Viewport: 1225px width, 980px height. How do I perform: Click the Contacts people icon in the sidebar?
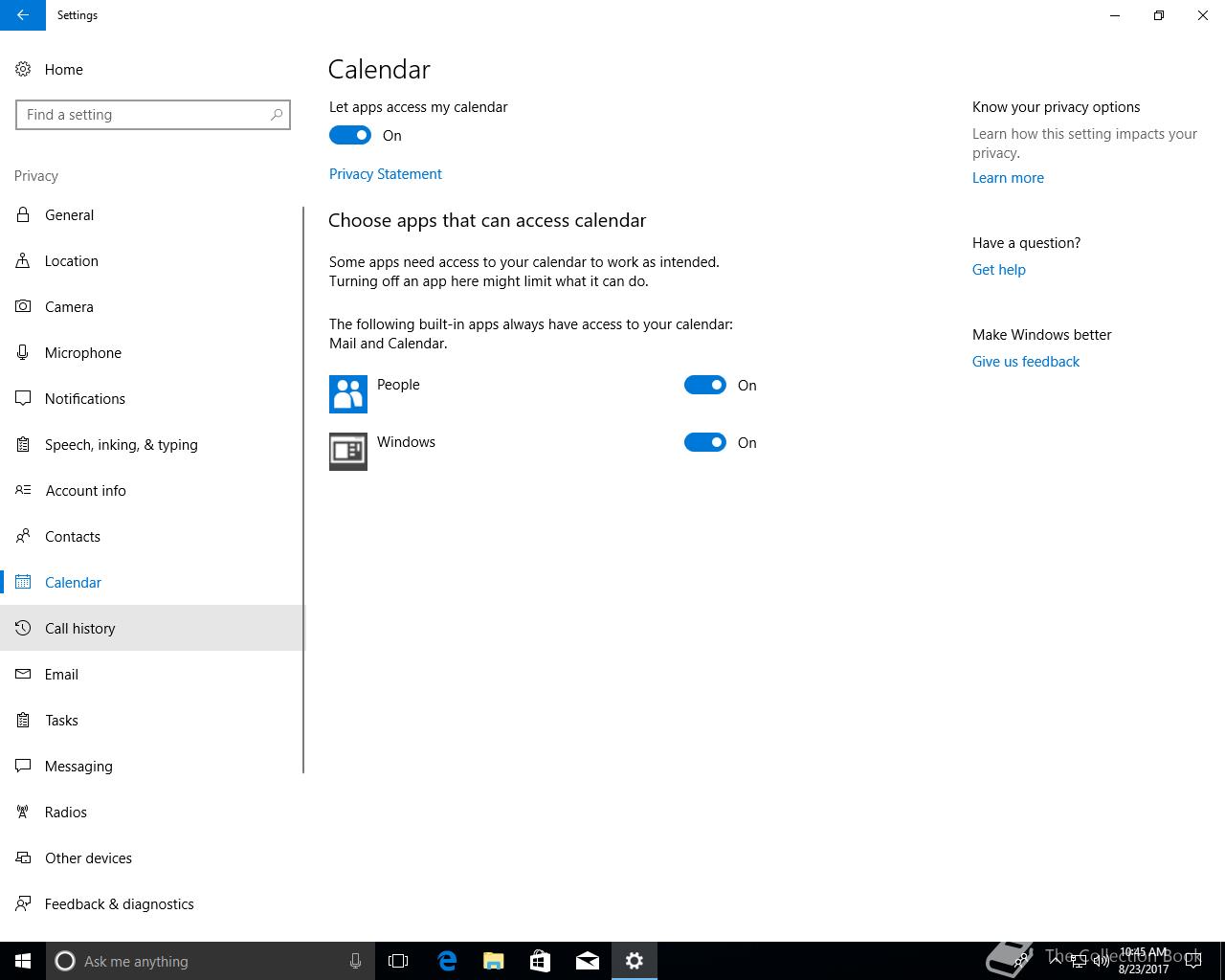click(x=23, y=536)
